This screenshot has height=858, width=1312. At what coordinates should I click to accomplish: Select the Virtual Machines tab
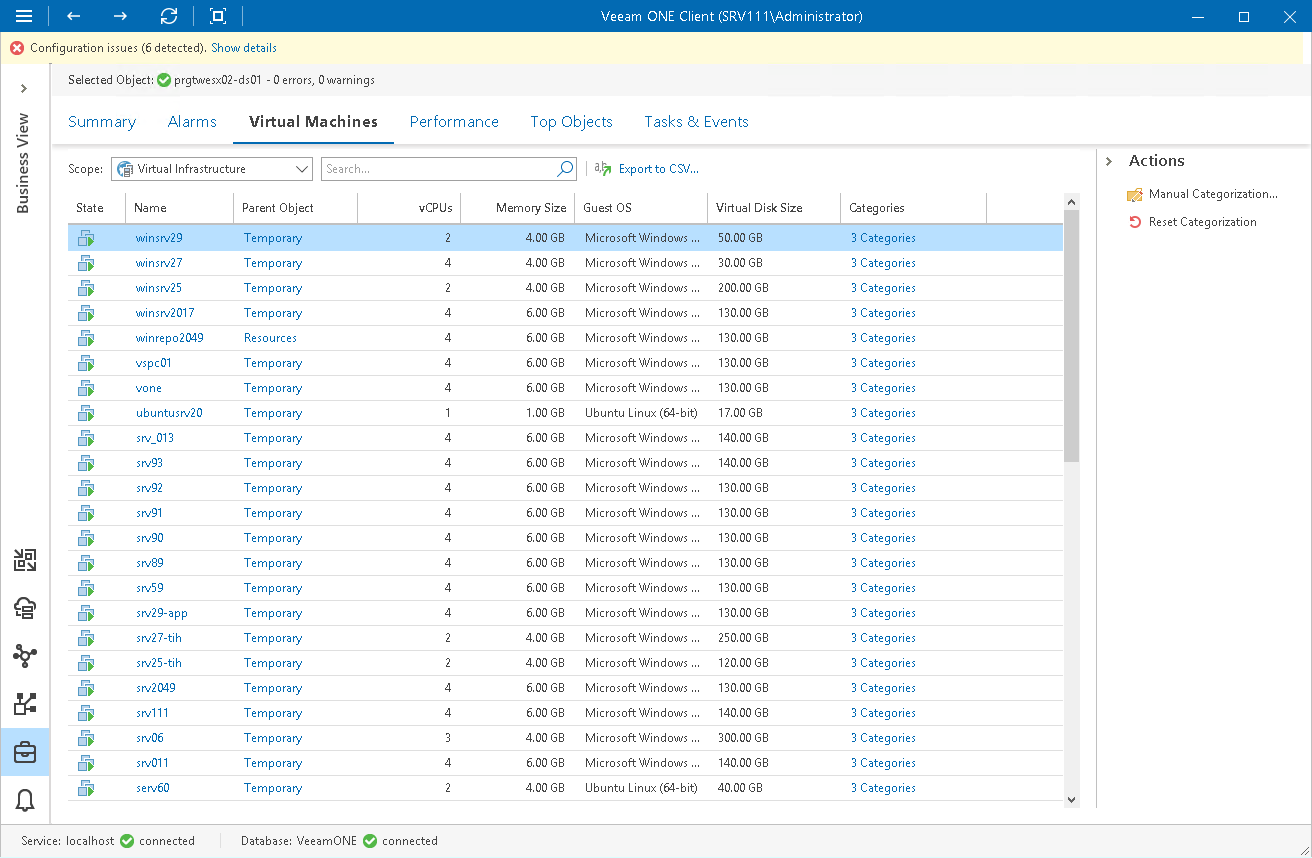[313, 122]
